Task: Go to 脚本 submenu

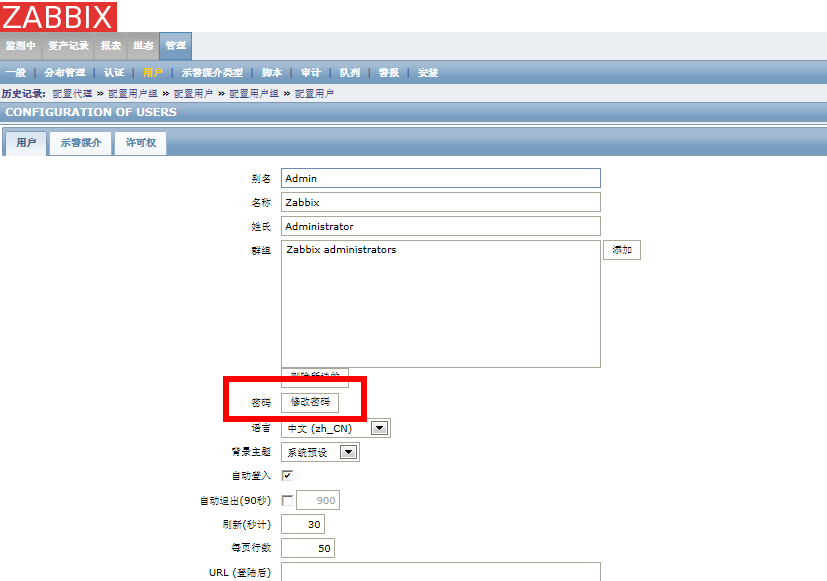Action: [272, 73]
